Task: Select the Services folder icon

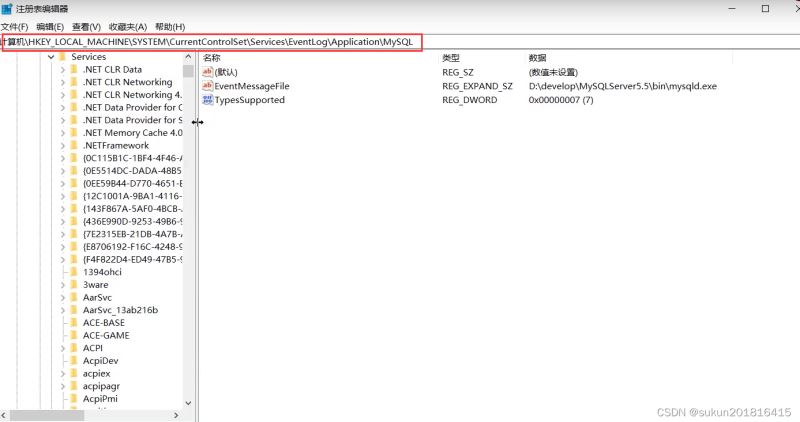Action: pos(62,57)
